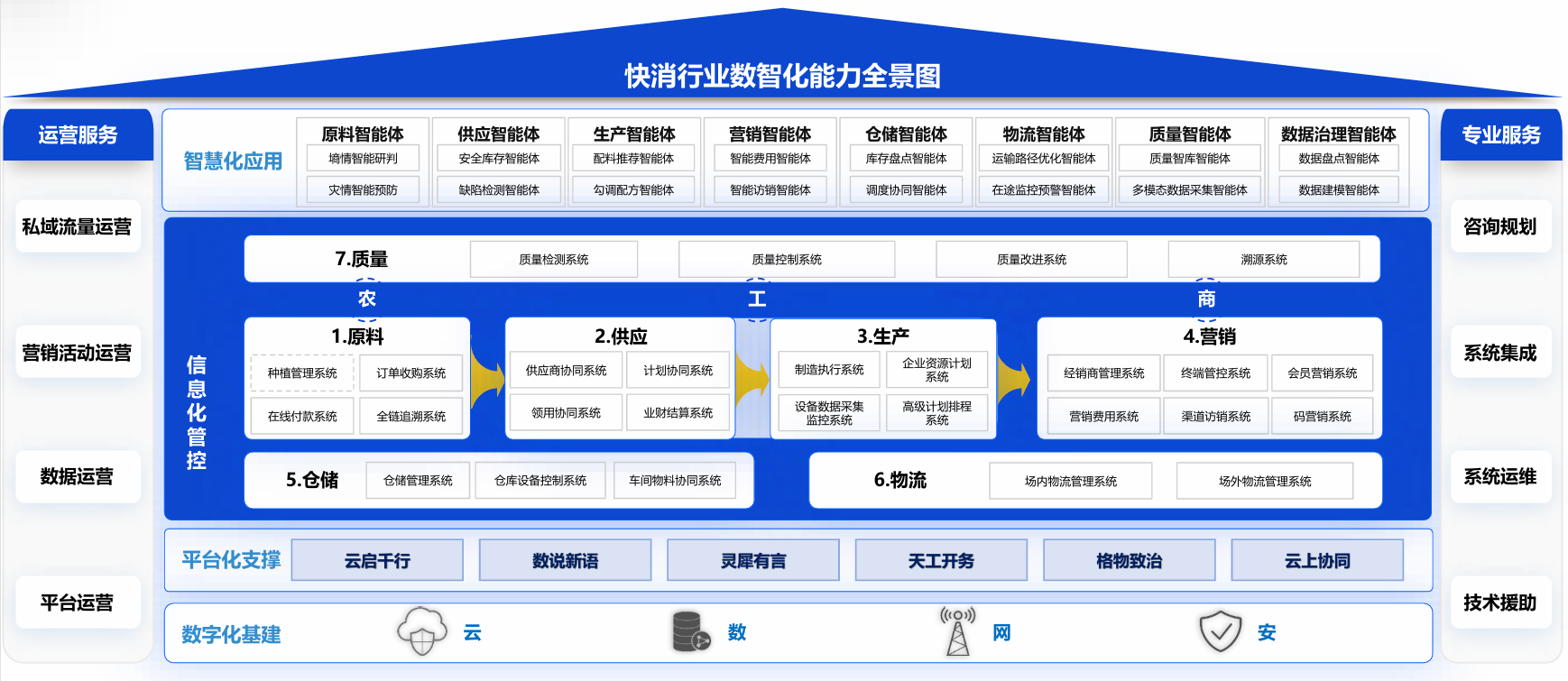Click 领用协同系统 box
The image size is (1568, 681).
tap(567, 412)
